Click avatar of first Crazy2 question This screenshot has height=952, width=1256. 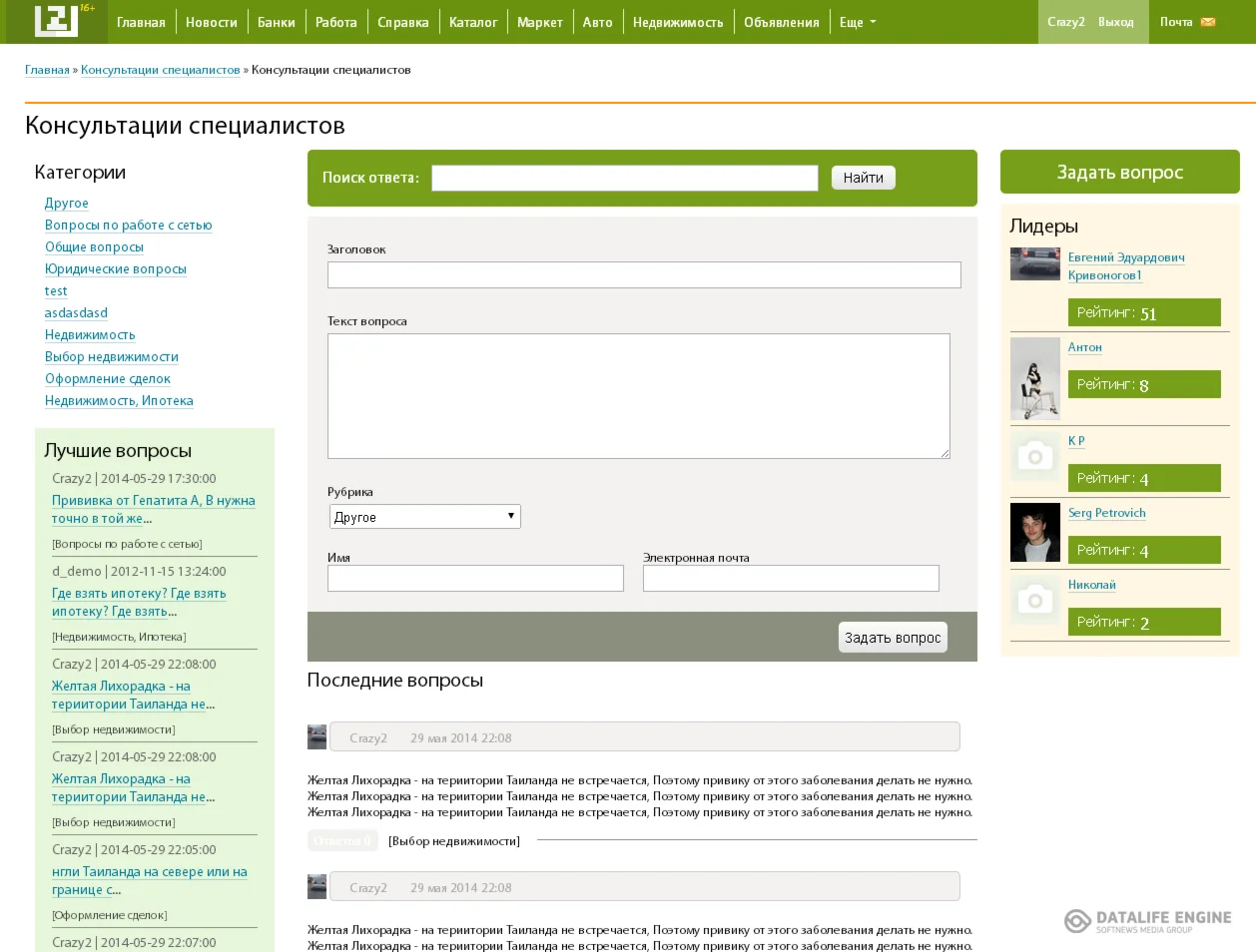pyautogui.click(x=317, y=737)
